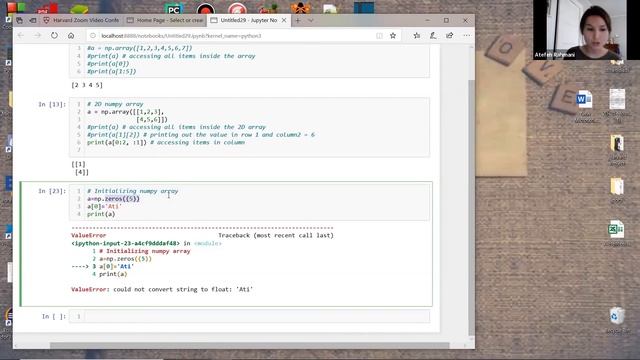The image size is (640, 360).
Task: Click the Zoom participant video thumbnail
Action: pyautogui.click(x=586, y=30)
